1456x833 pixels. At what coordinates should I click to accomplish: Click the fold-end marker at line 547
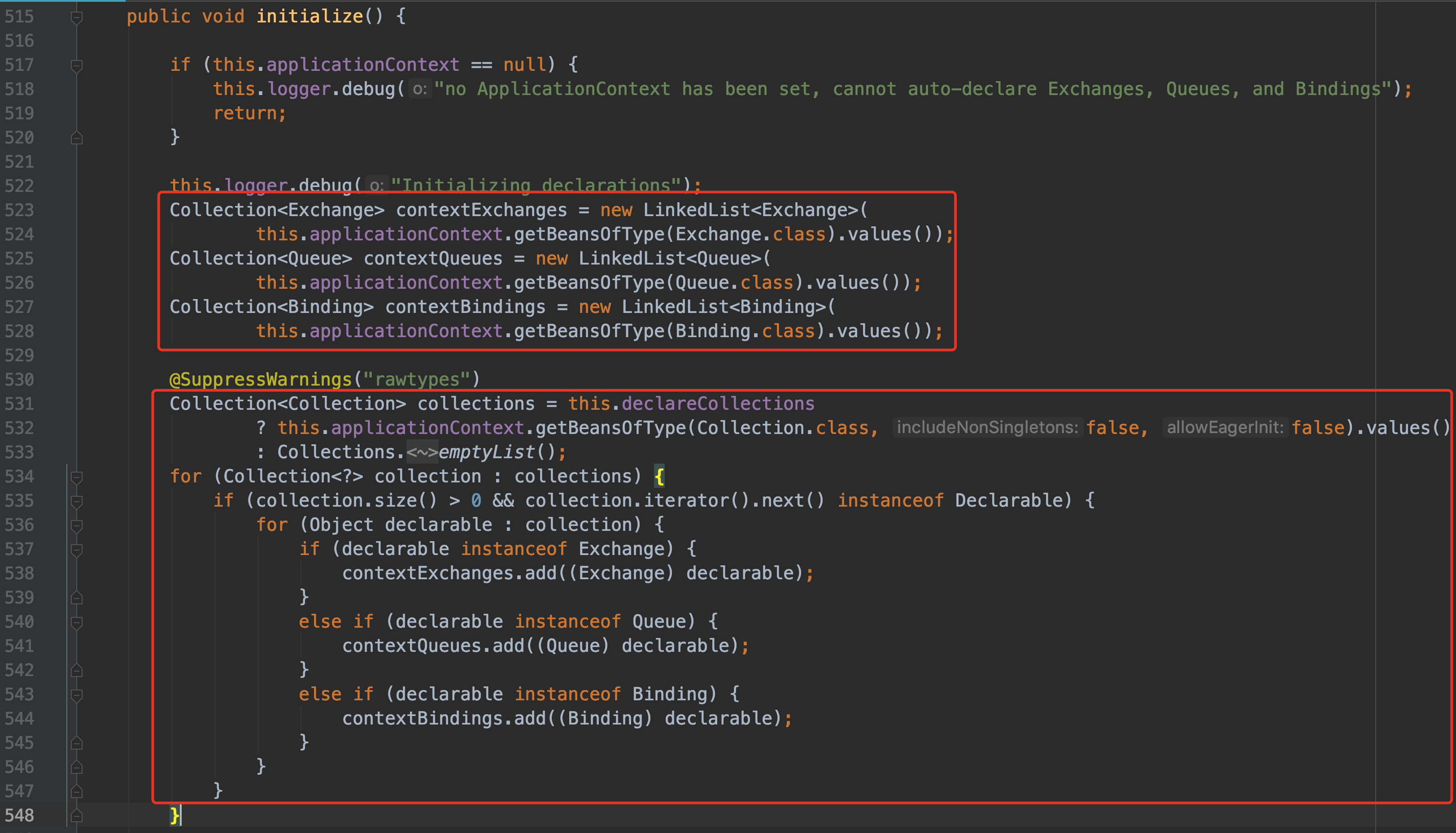pos(76,792)
